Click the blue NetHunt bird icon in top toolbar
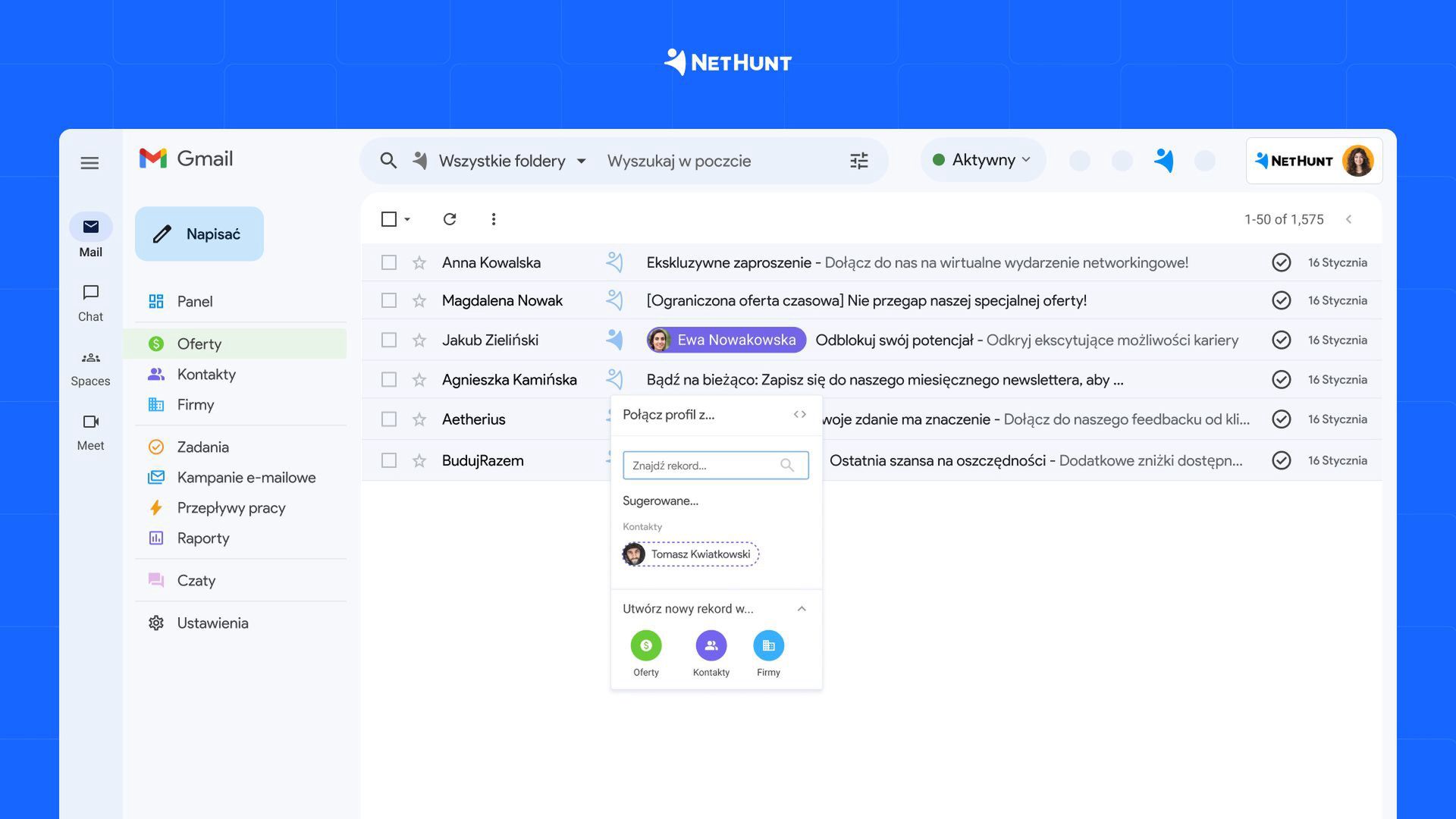Image resolution: width=1456 pixels, height=819 pixels. point(1164,160)
